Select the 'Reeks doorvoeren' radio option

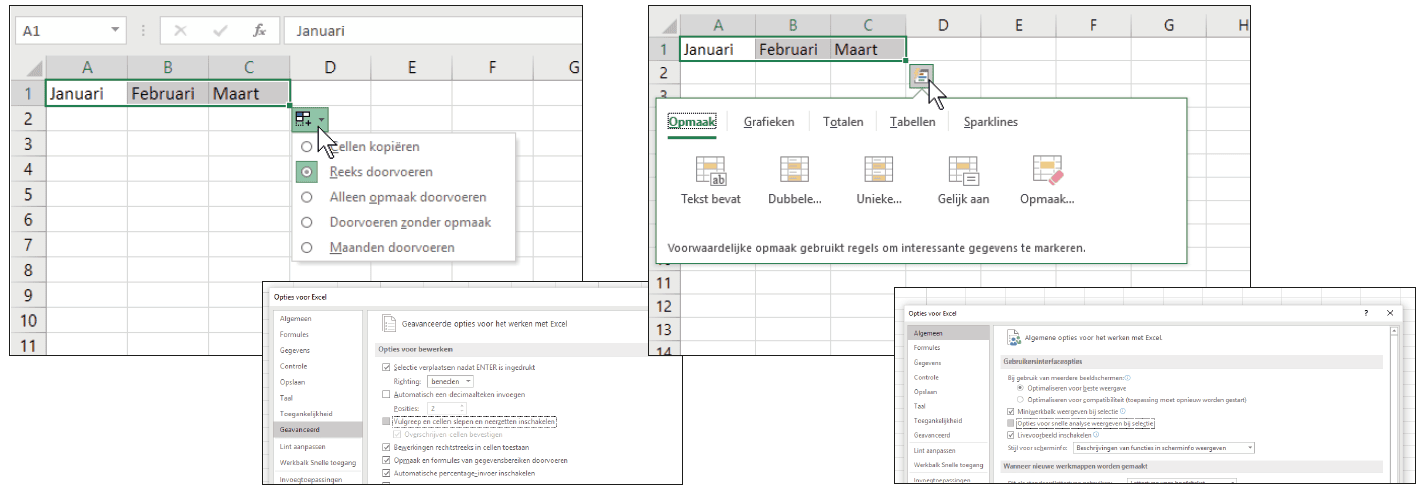(306, 172)
